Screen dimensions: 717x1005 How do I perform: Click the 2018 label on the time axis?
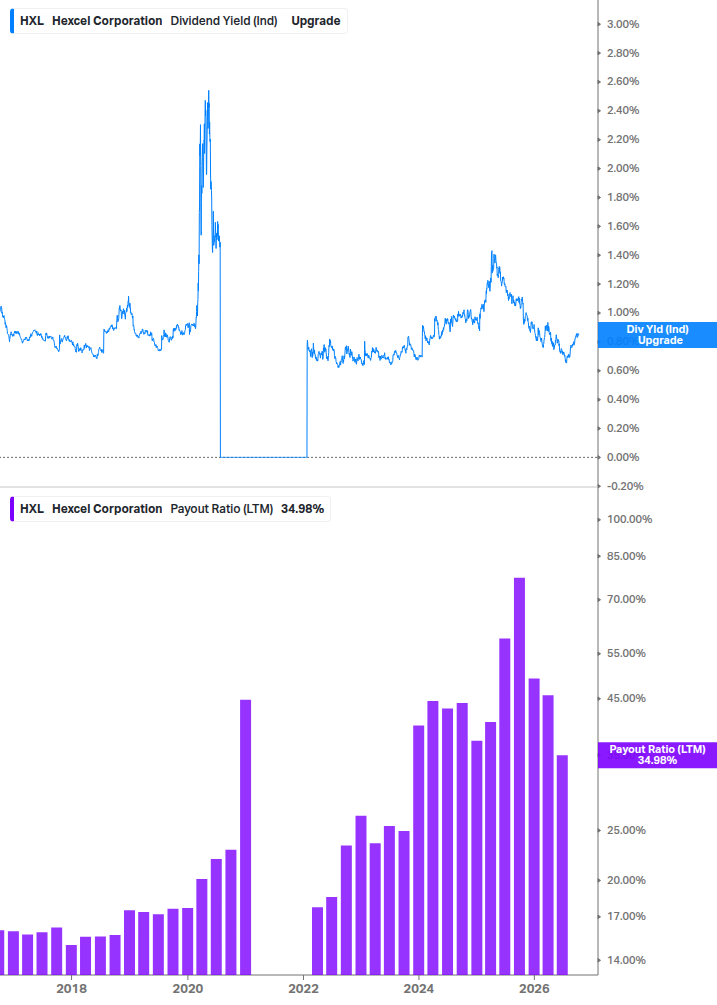71,988
